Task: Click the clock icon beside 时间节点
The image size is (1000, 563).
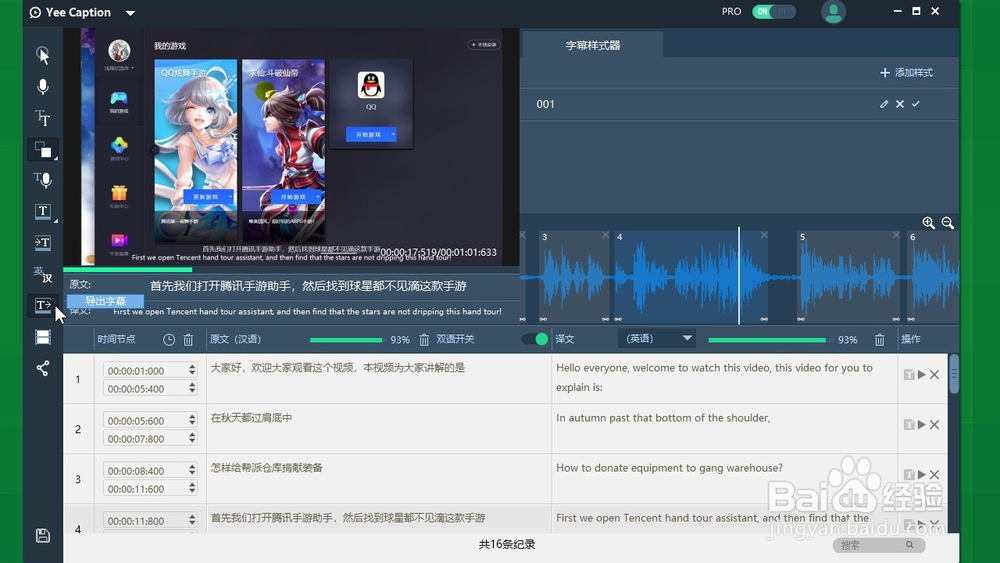Action: pyautogui.click(x=169, y=340)
